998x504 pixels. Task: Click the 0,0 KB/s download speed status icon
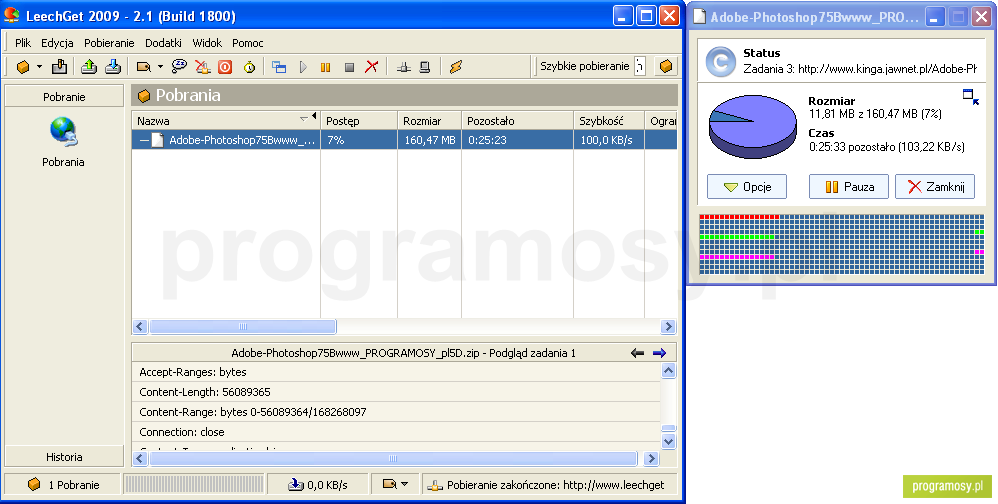(296, 485)
